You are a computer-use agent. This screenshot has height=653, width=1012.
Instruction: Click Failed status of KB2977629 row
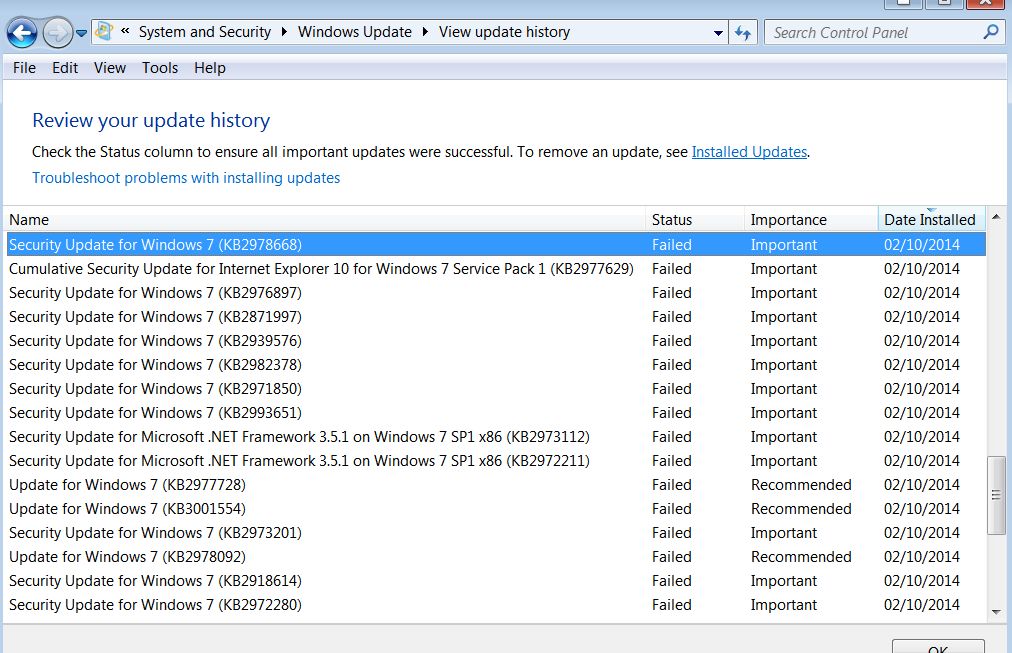click(671, 268)
